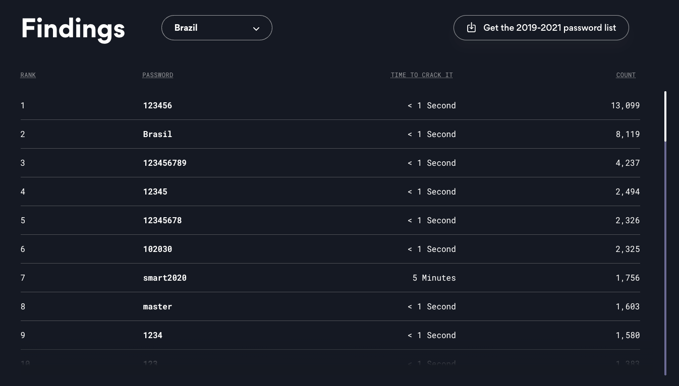Click the 12345 password entry
The width and height of the screenshot is (679, 386).
tap(155, 191)
